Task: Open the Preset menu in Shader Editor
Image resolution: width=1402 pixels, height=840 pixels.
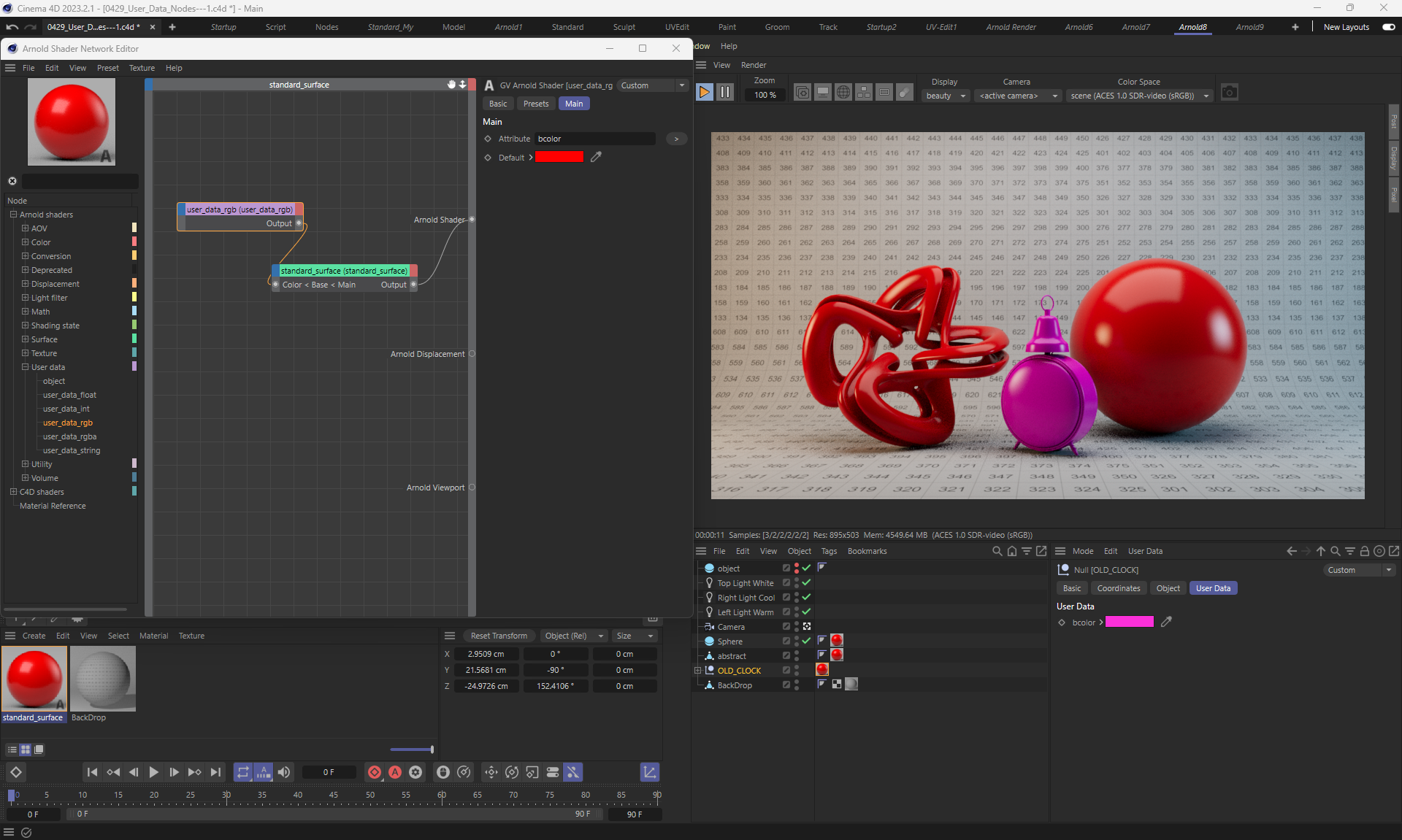Action: click(x=107, y=68)
